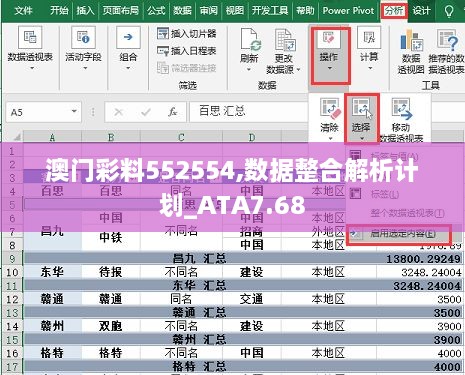Open the 活动字段 group button

point(83,48)
